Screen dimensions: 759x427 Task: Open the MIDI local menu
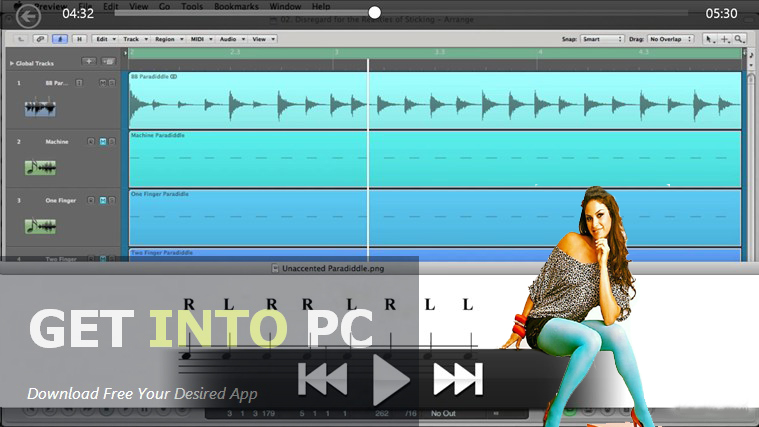[x=201, y=39]
